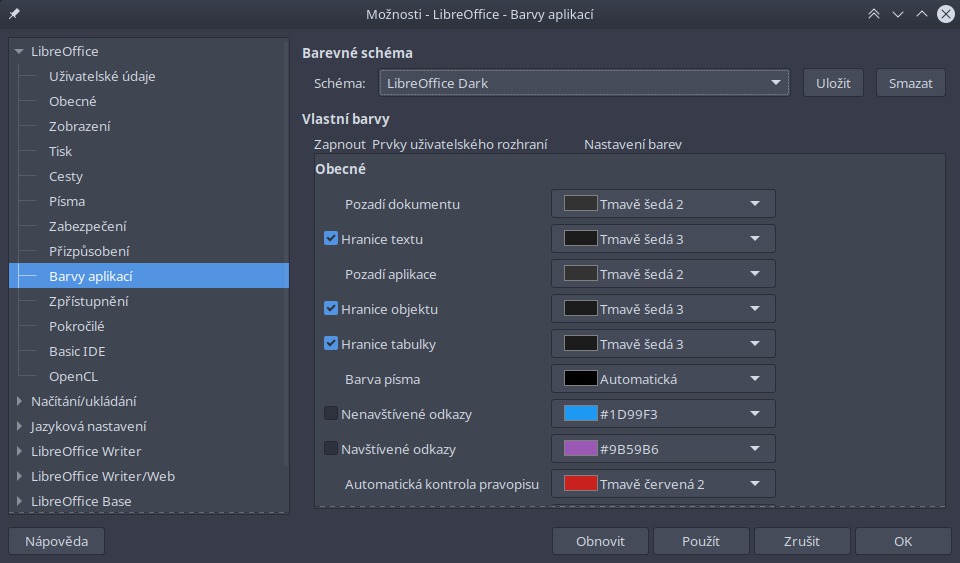This screenshot has height=563, width=960.
Task: Click the keep-above double chevron icon
Action: pyautogui.click(x=874, y=14)
